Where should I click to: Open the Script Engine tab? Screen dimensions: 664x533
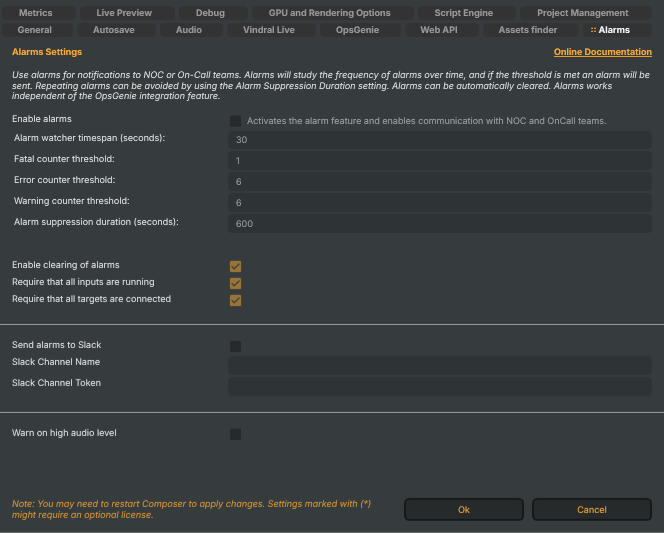tap(467, 13)
